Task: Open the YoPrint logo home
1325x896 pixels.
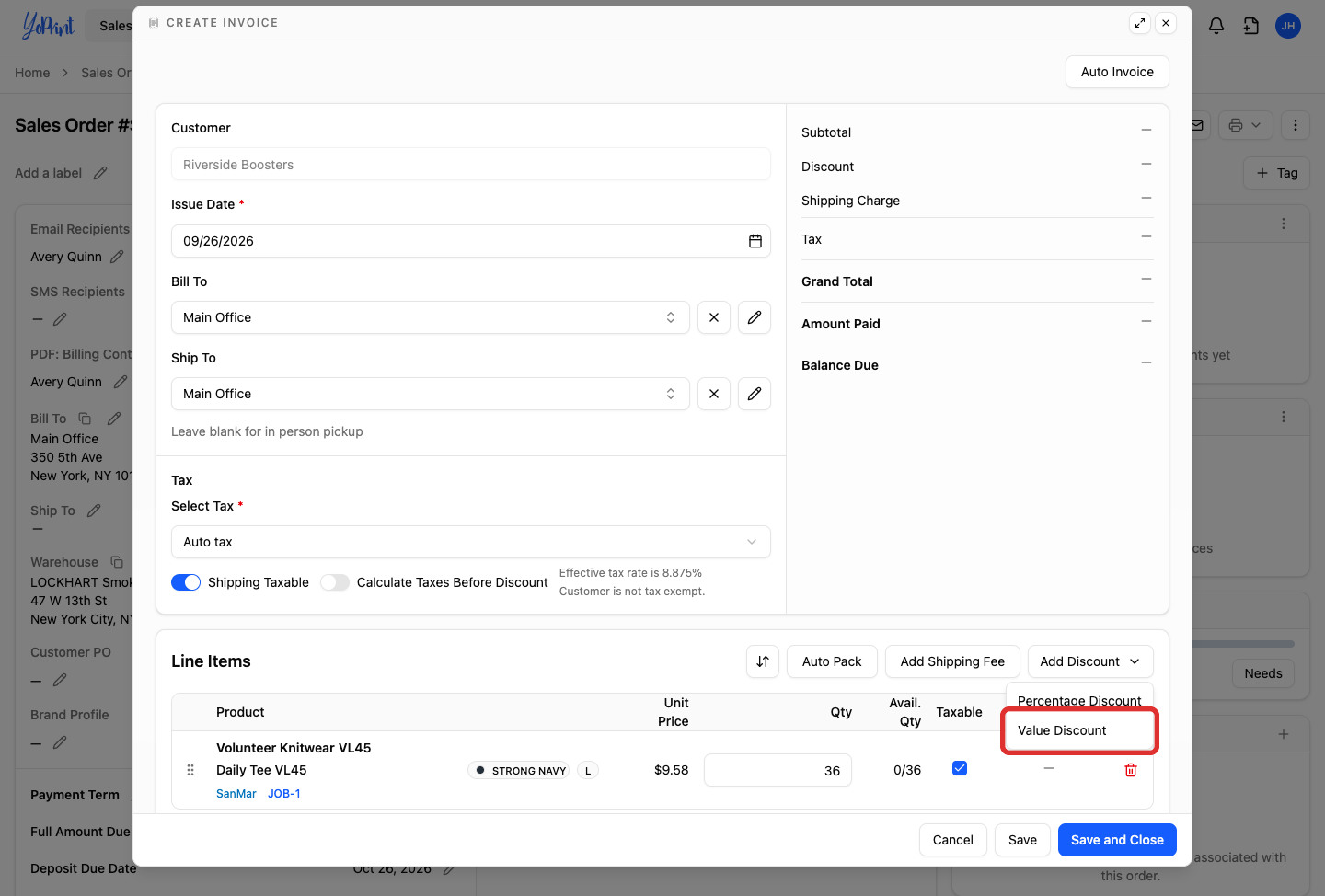Action: coord(48,26)
